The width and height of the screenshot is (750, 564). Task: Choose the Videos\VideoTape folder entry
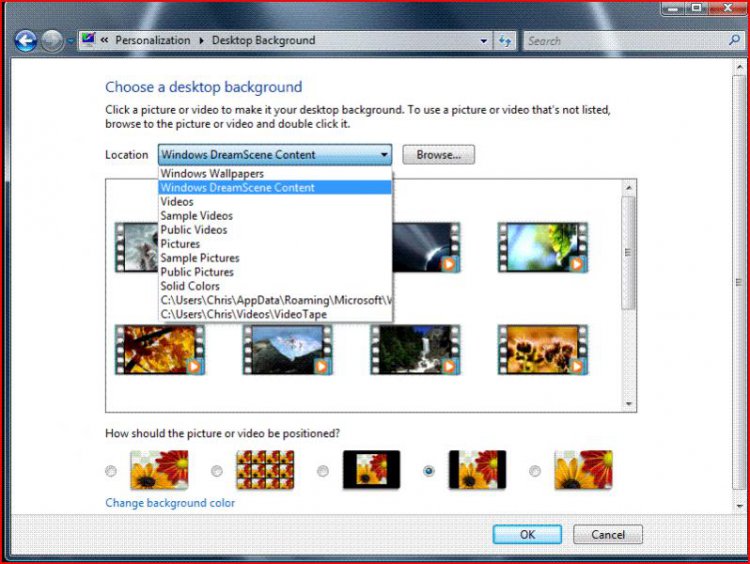click(x=275, y=314)
